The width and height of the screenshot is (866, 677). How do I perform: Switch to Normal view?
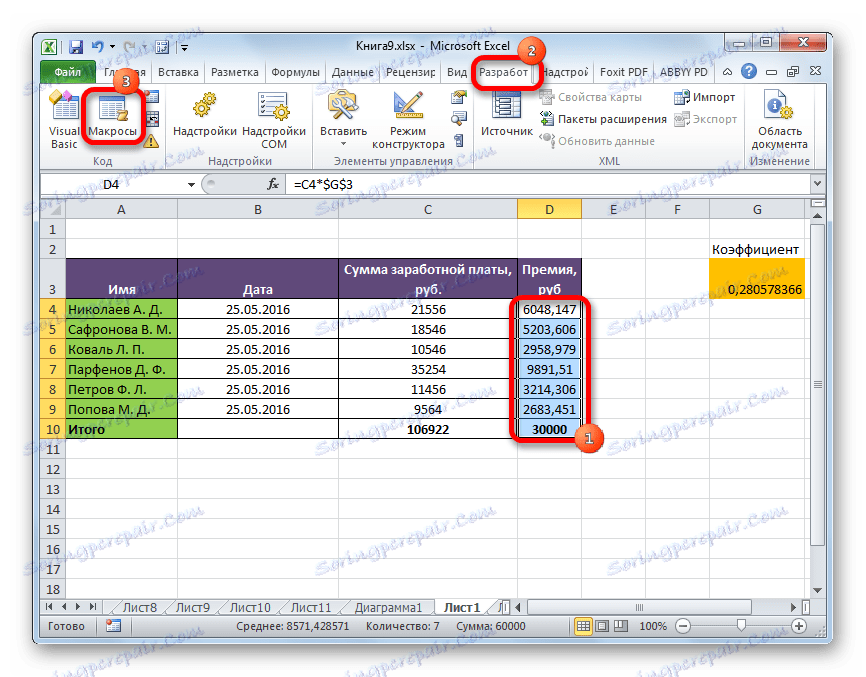[583, 626]
